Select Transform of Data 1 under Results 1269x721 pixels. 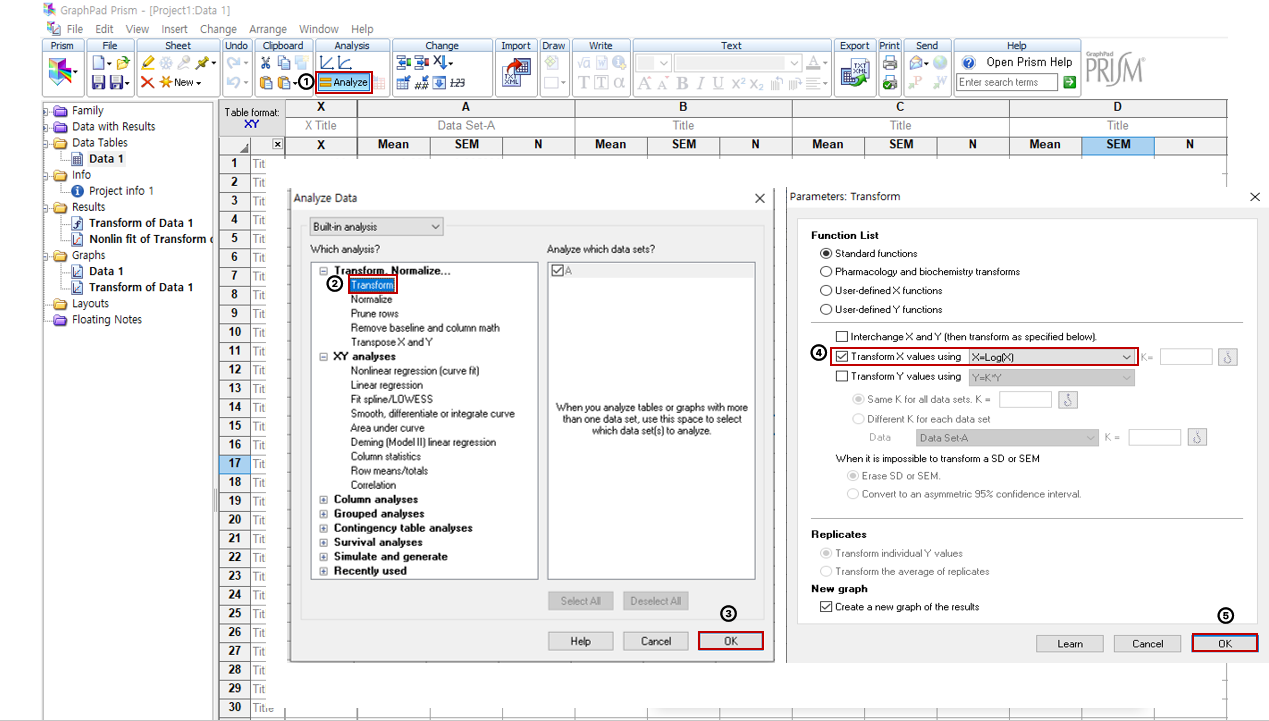141,223
